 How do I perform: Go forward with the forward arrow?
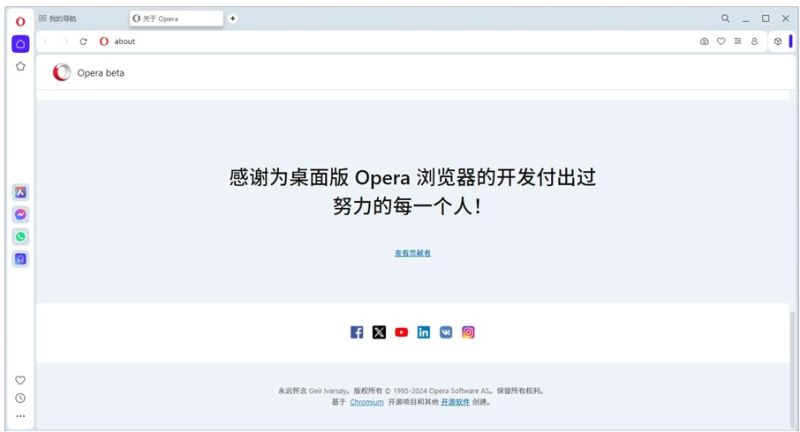pos(65,41)
